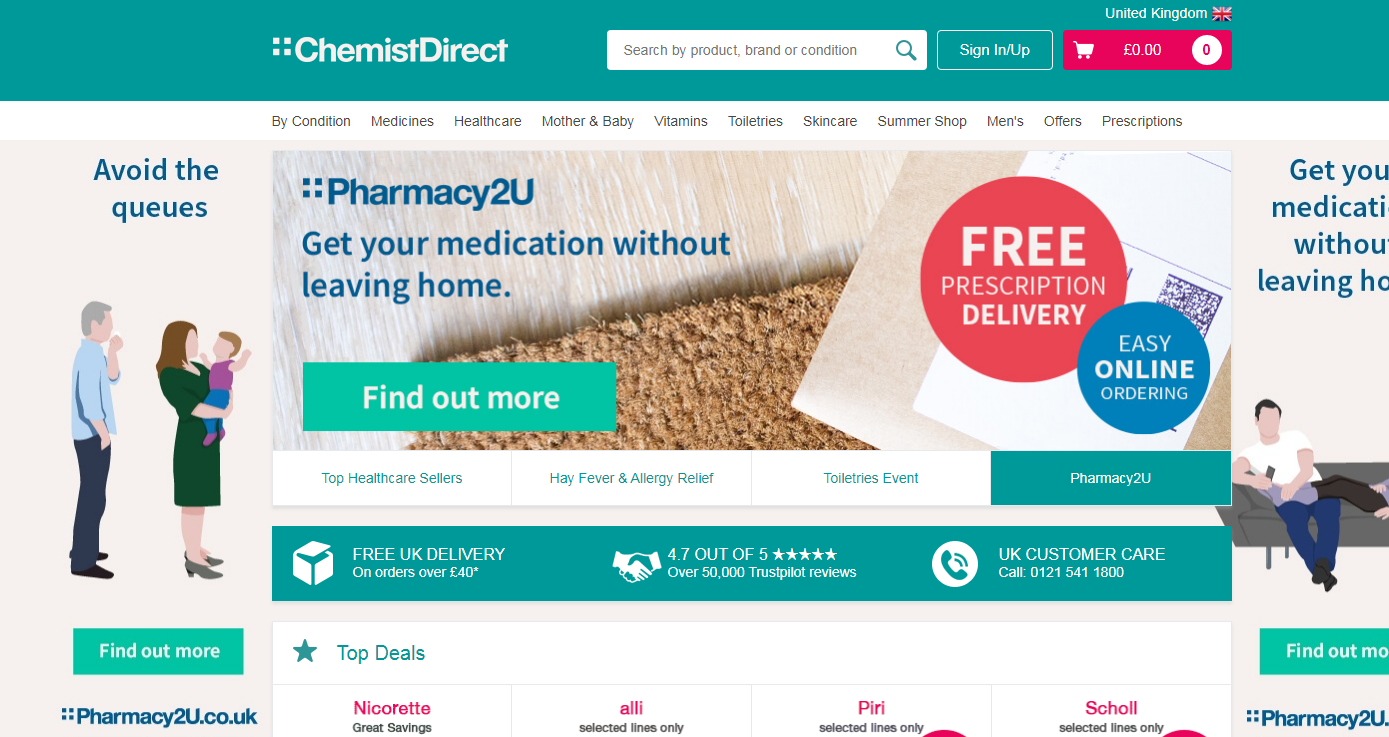Switch to Hay Fever & Allergy Relief tab
Screen dimensions: 1389x737
[631, 478]
